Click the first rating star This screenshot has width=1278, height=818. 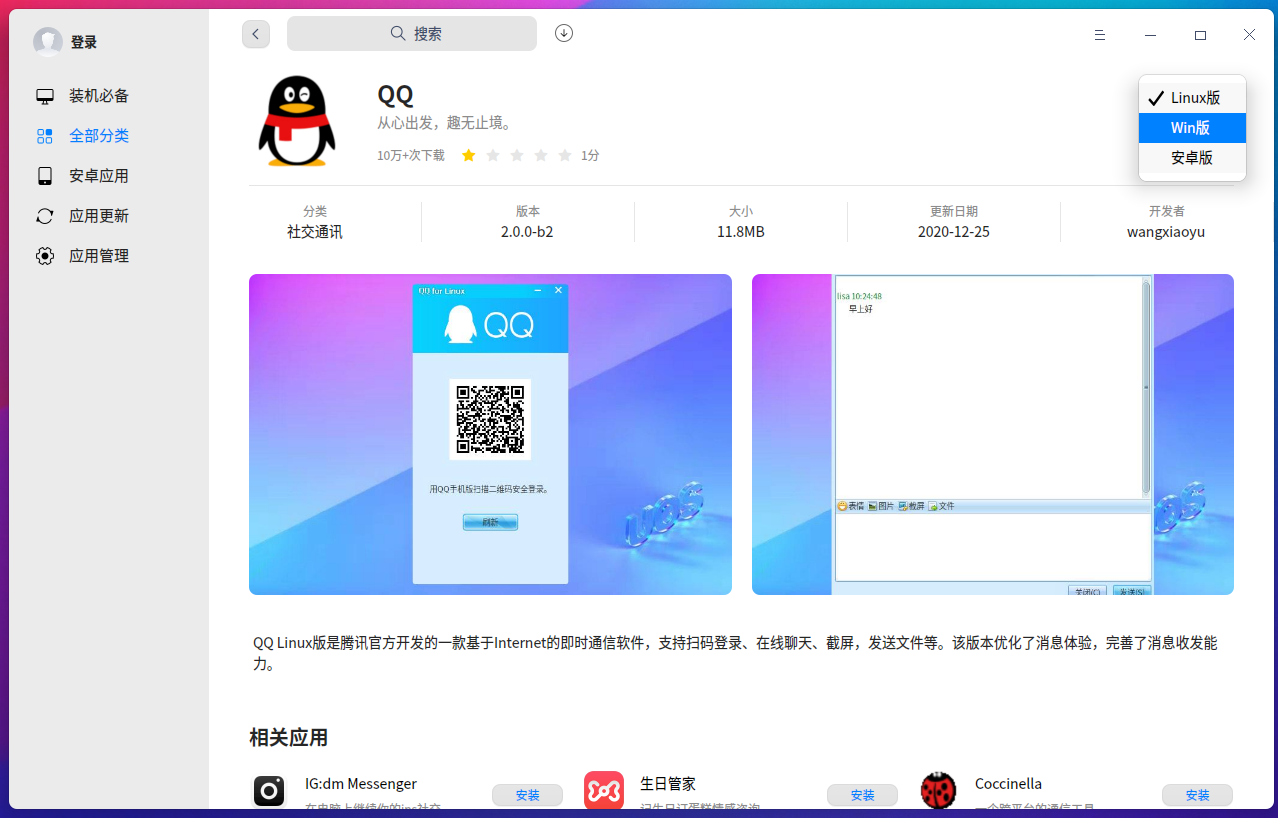click(x=468, y=155)
